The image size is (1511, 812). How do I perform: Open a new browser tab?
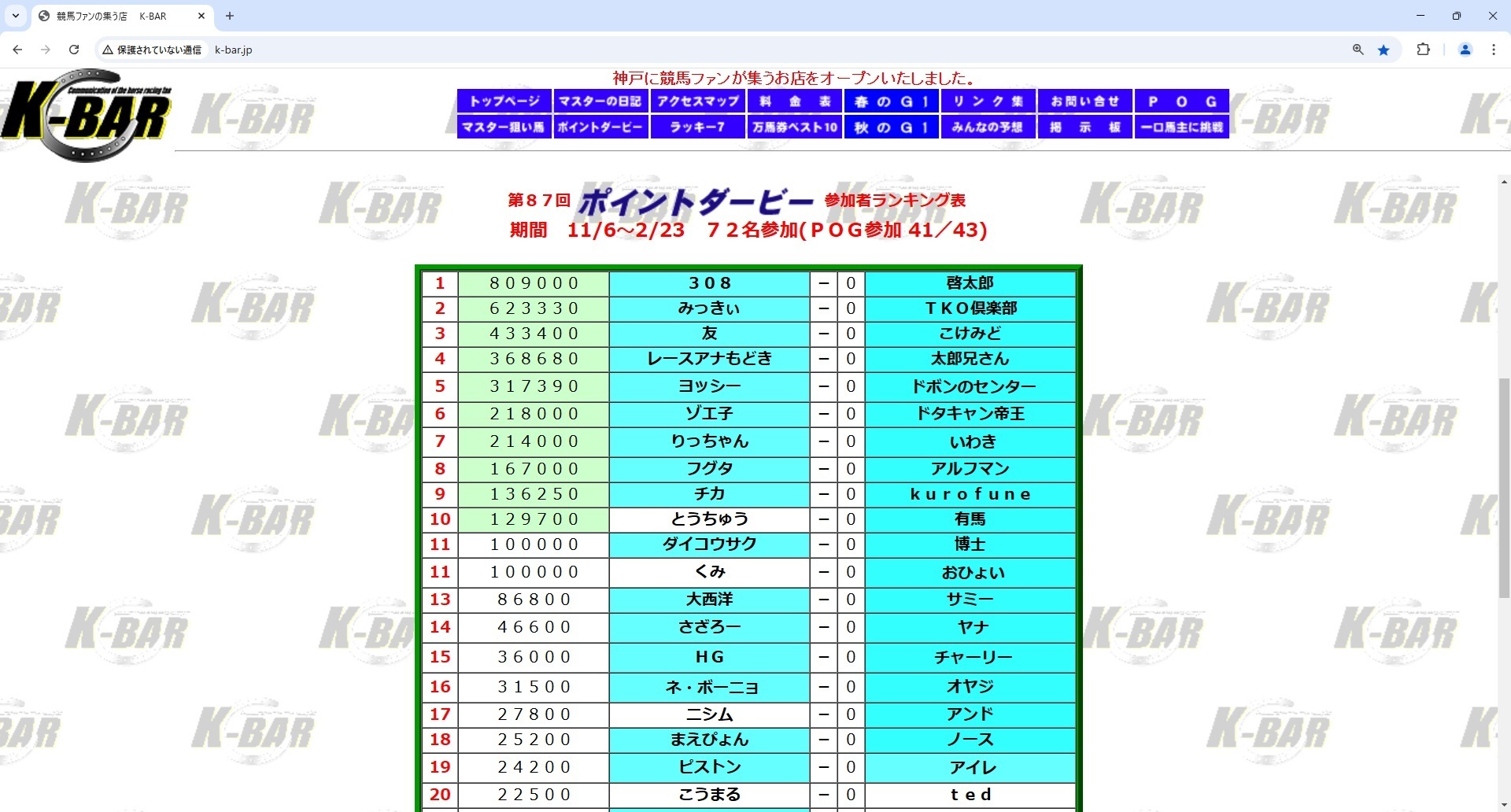(x=230, y=16)
